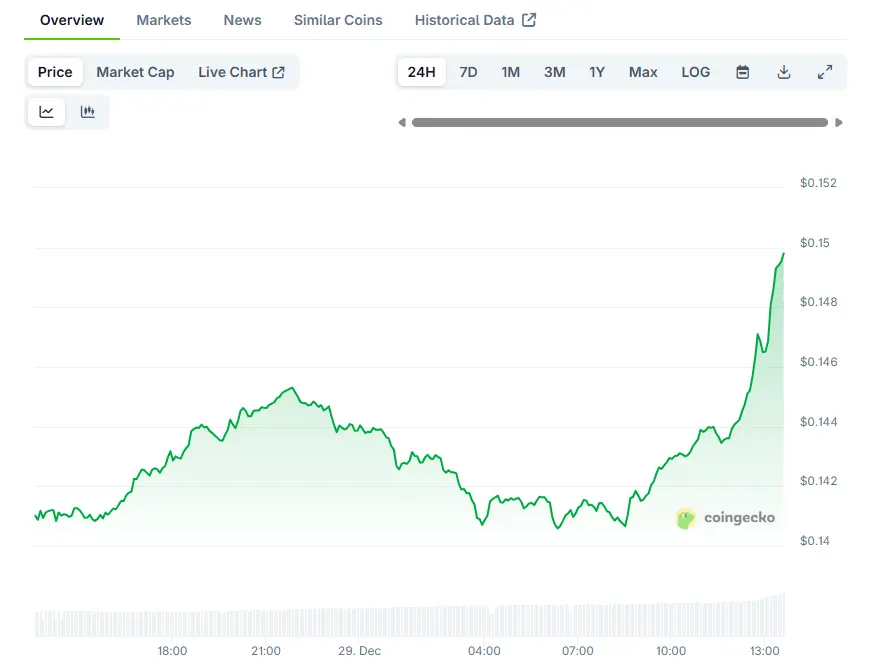
Task: Click the 04:00 time axis label
Action: coord(484,651)
